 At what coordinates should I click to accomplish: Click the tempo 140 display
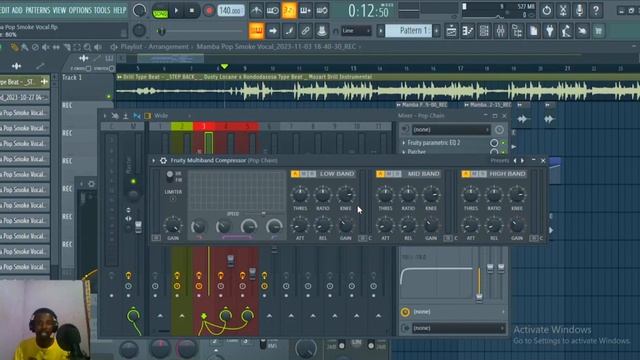[x=231, y=11]
